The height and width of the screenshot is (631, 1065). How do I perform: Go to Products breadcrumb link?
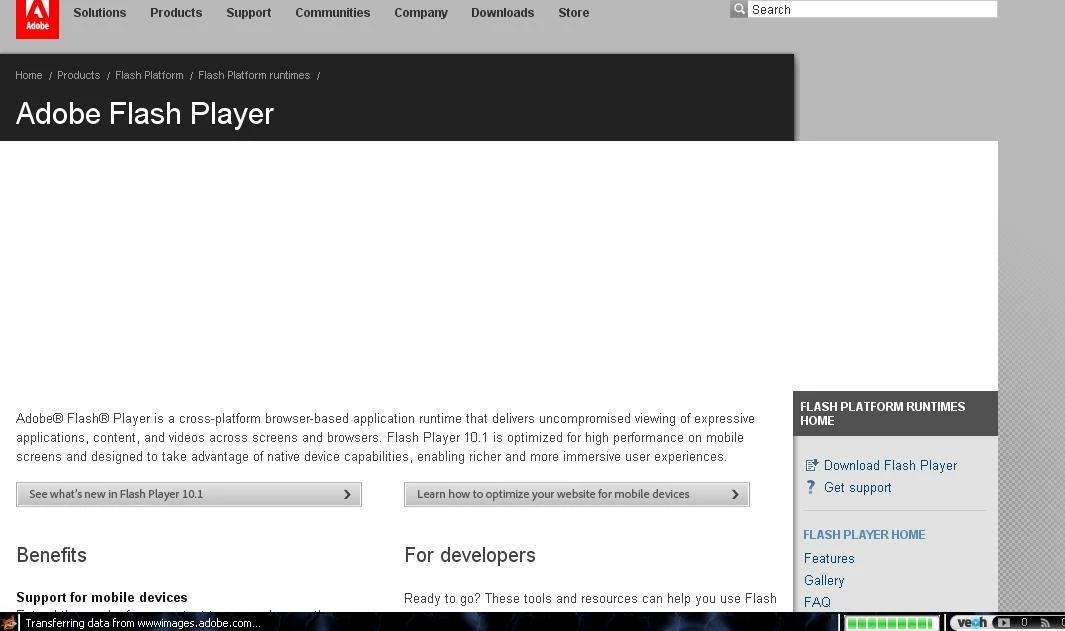79,75
